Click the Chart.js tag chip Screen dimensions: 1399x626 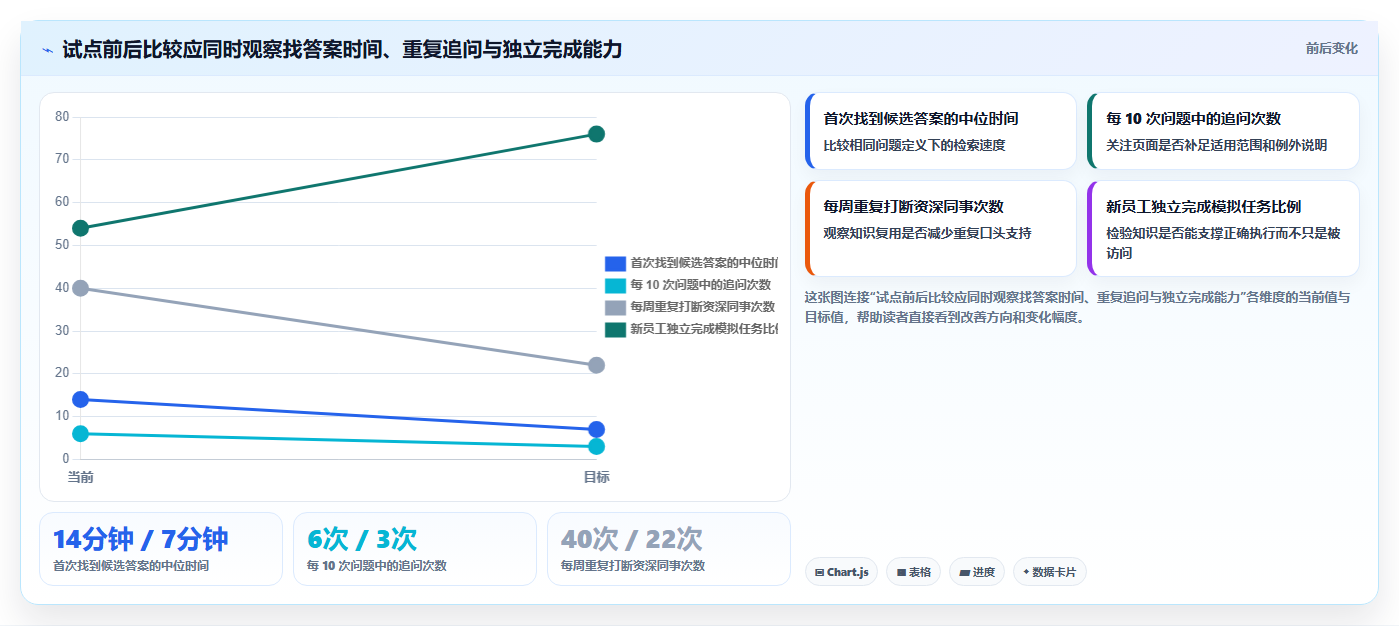point(841,572)
